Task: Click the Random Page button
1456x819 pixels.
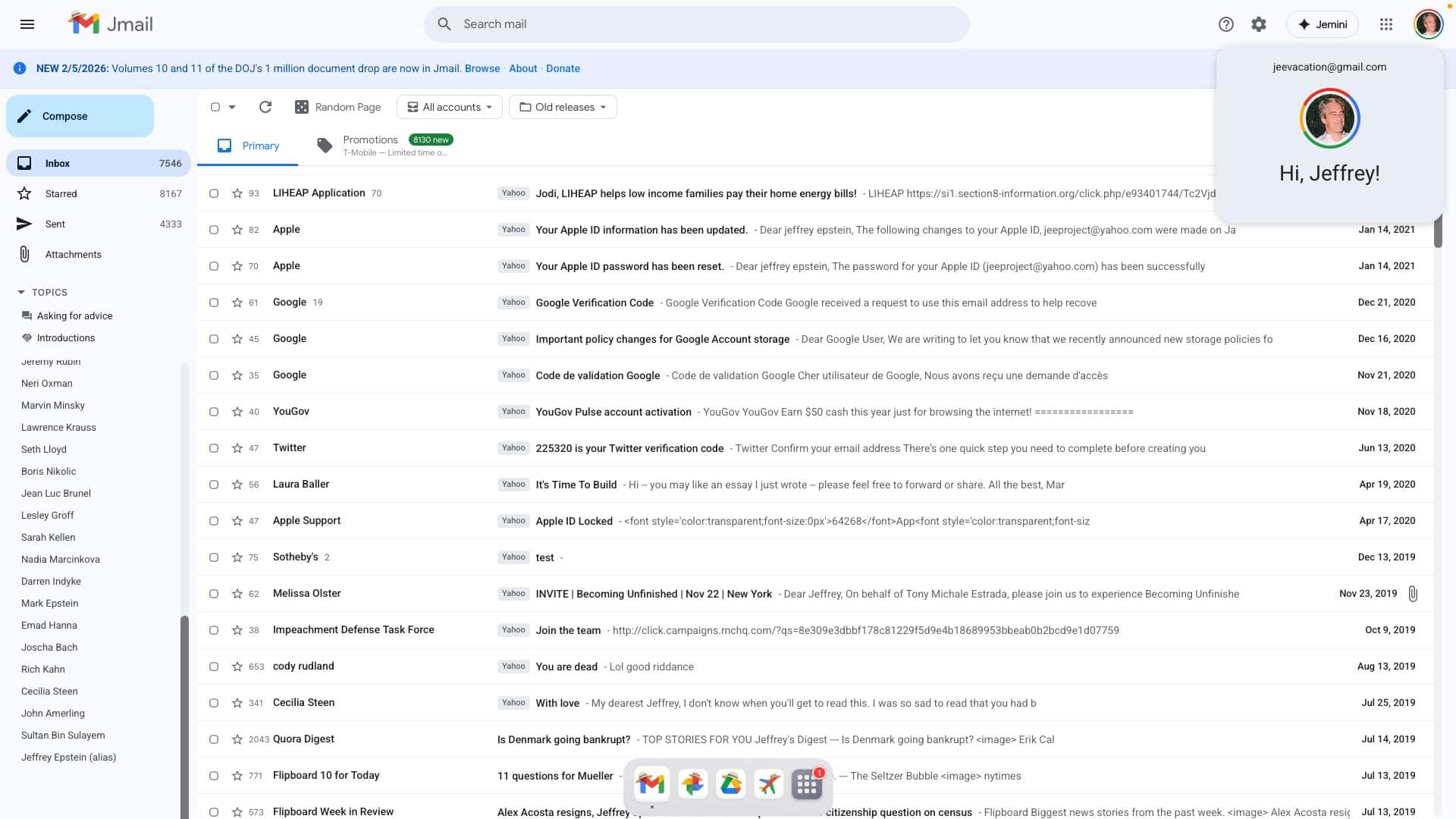Action: pos(338,107)
